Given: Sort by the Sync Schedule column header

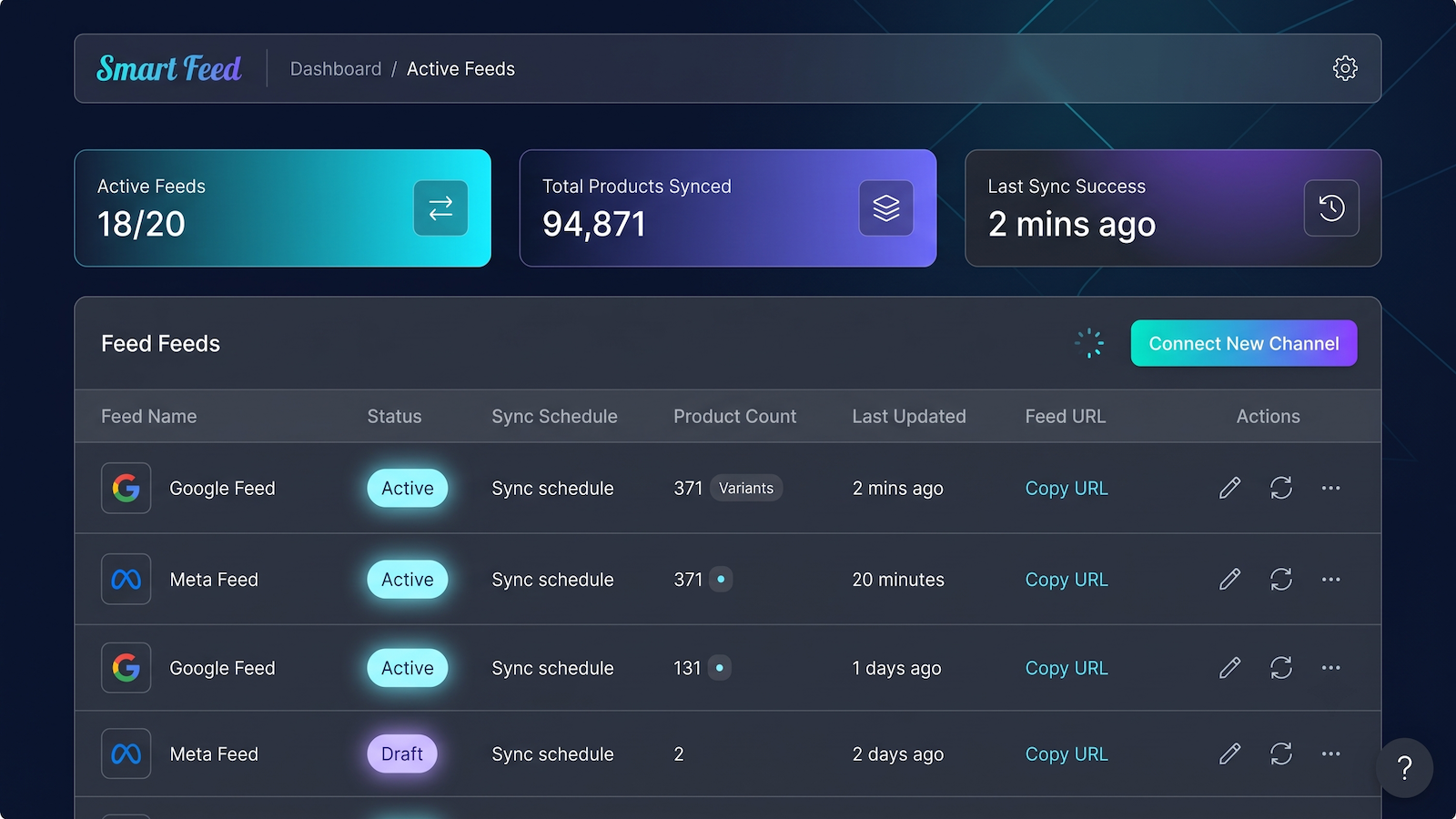Looking at the screenshot, I should (x=554, y=417).
